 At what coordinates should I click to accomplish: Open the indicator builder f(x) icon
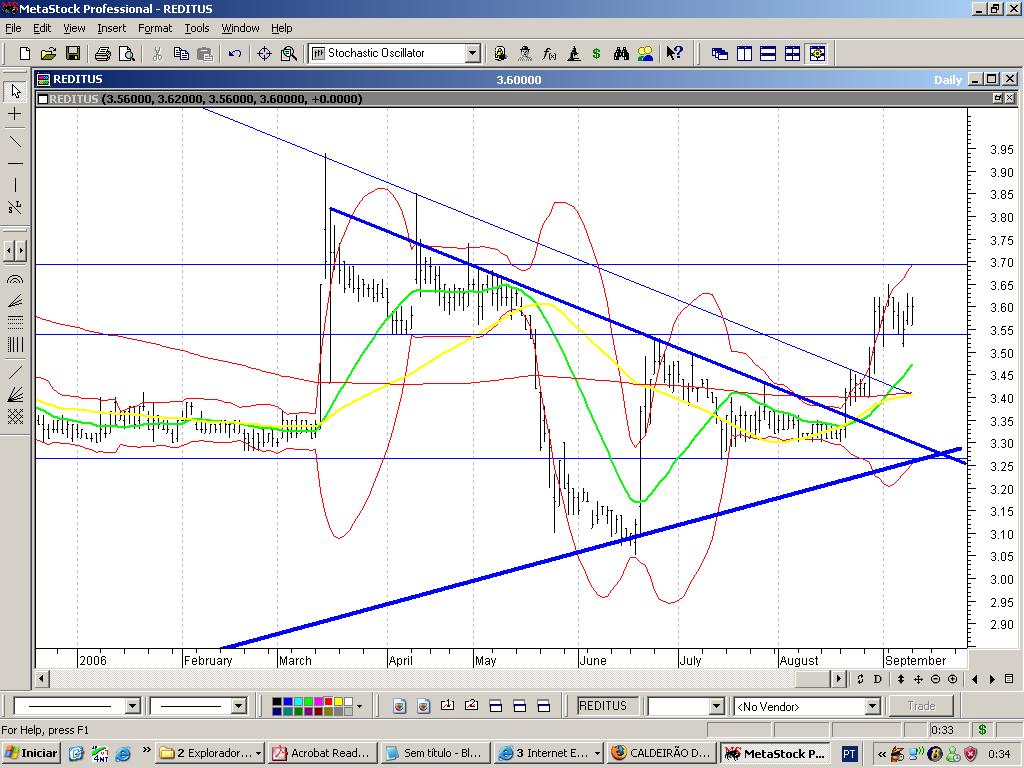coord(549,53)
